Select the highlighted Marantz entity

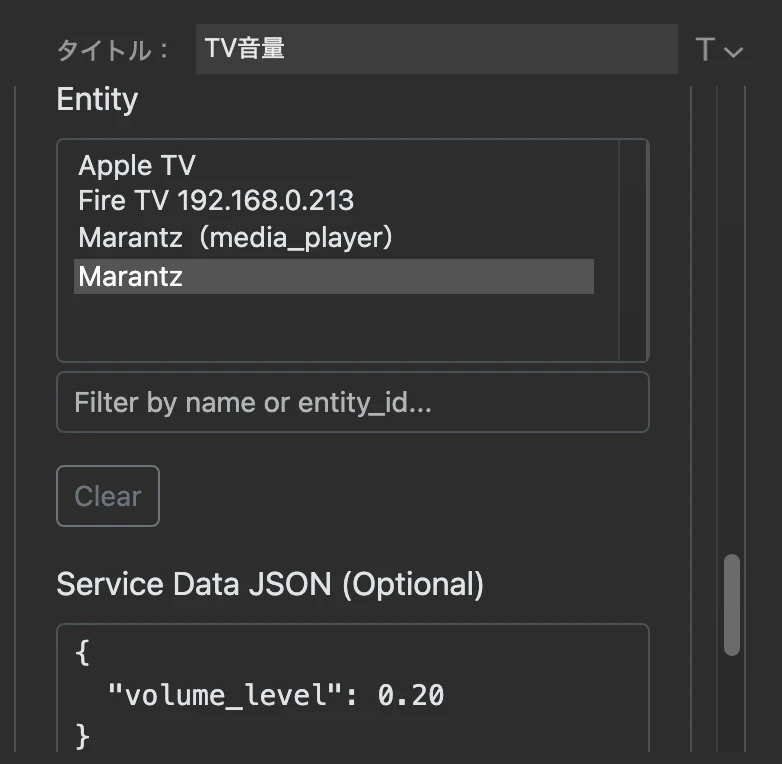click(334, 276)
